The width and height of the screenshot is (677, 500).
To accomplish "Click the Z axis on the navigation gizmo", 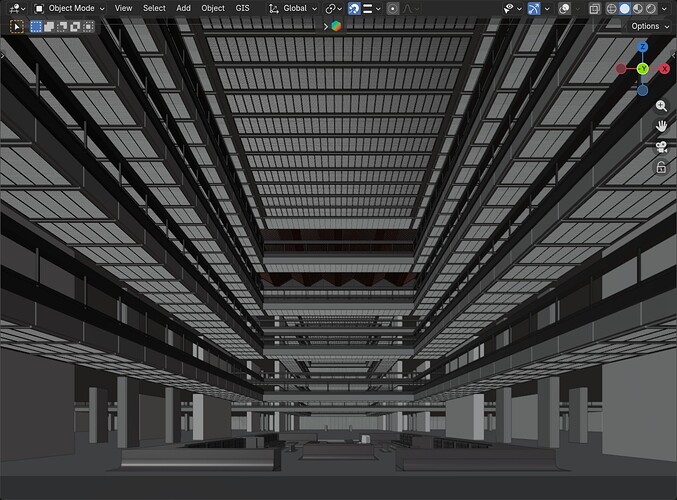I will pyautogui.click(x=642, y=47).
